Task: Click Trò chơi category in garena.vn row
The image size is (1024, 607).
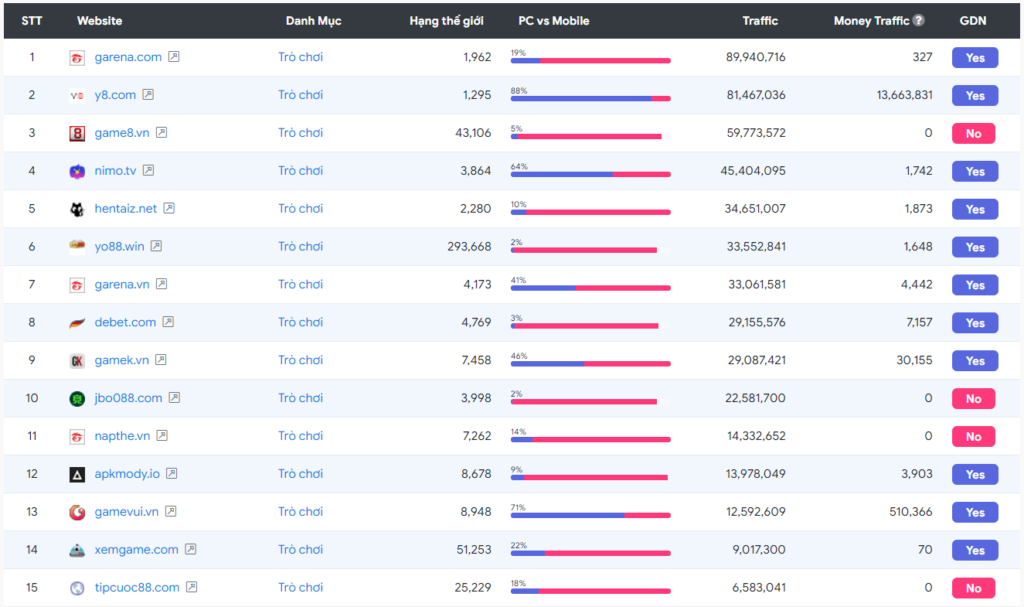Action: [x=300, y=285]
